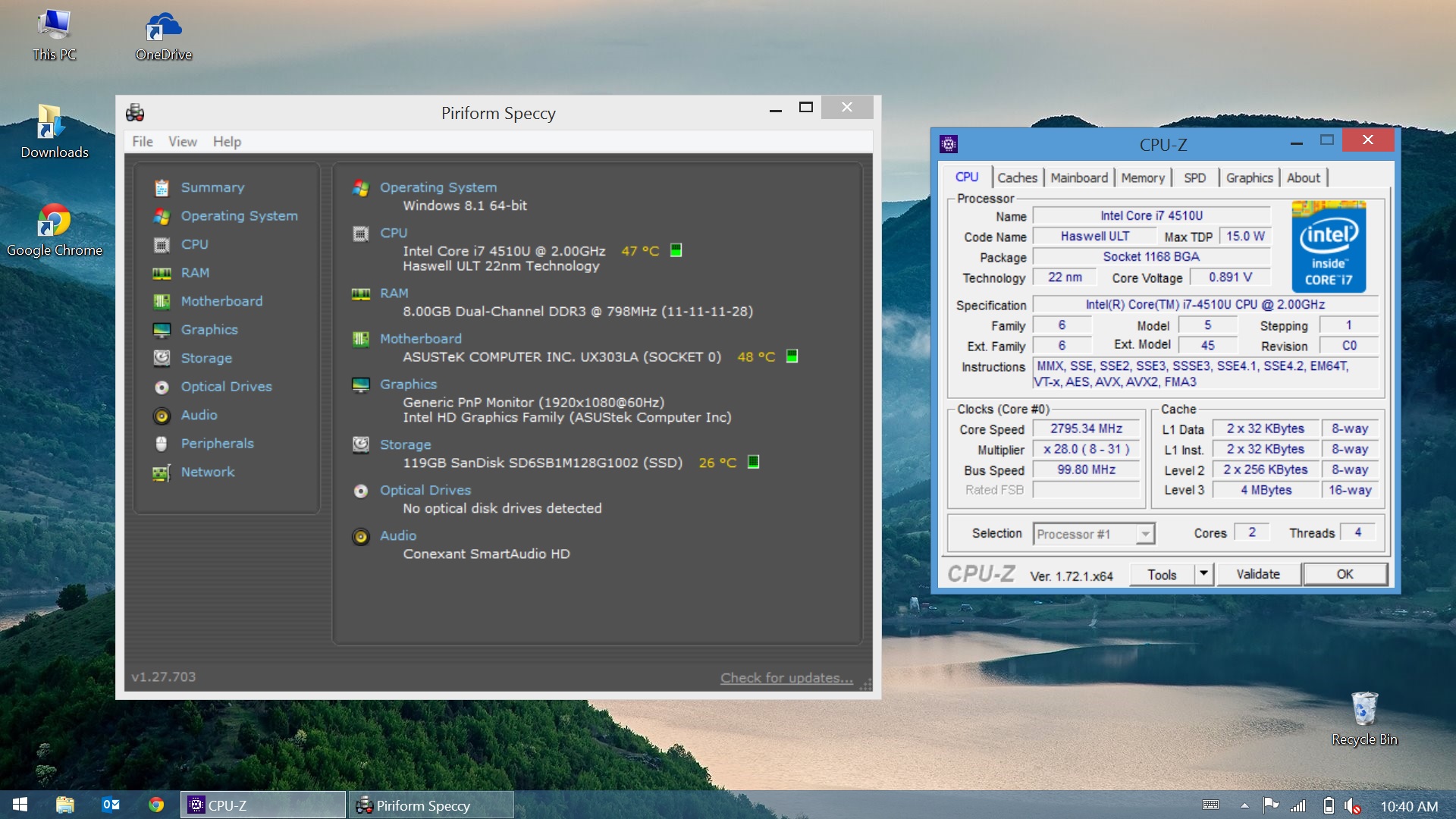Select the CPU tab in CPU-Z
The image size is (1456, 819).
[x=966, y=177]
